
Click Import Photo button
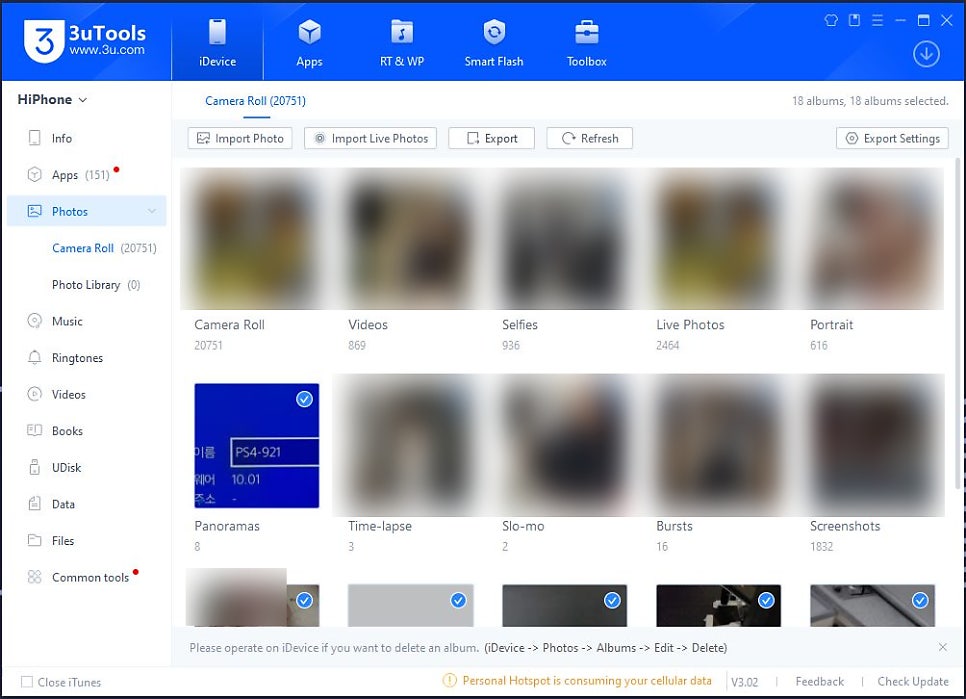click(240, 138)
